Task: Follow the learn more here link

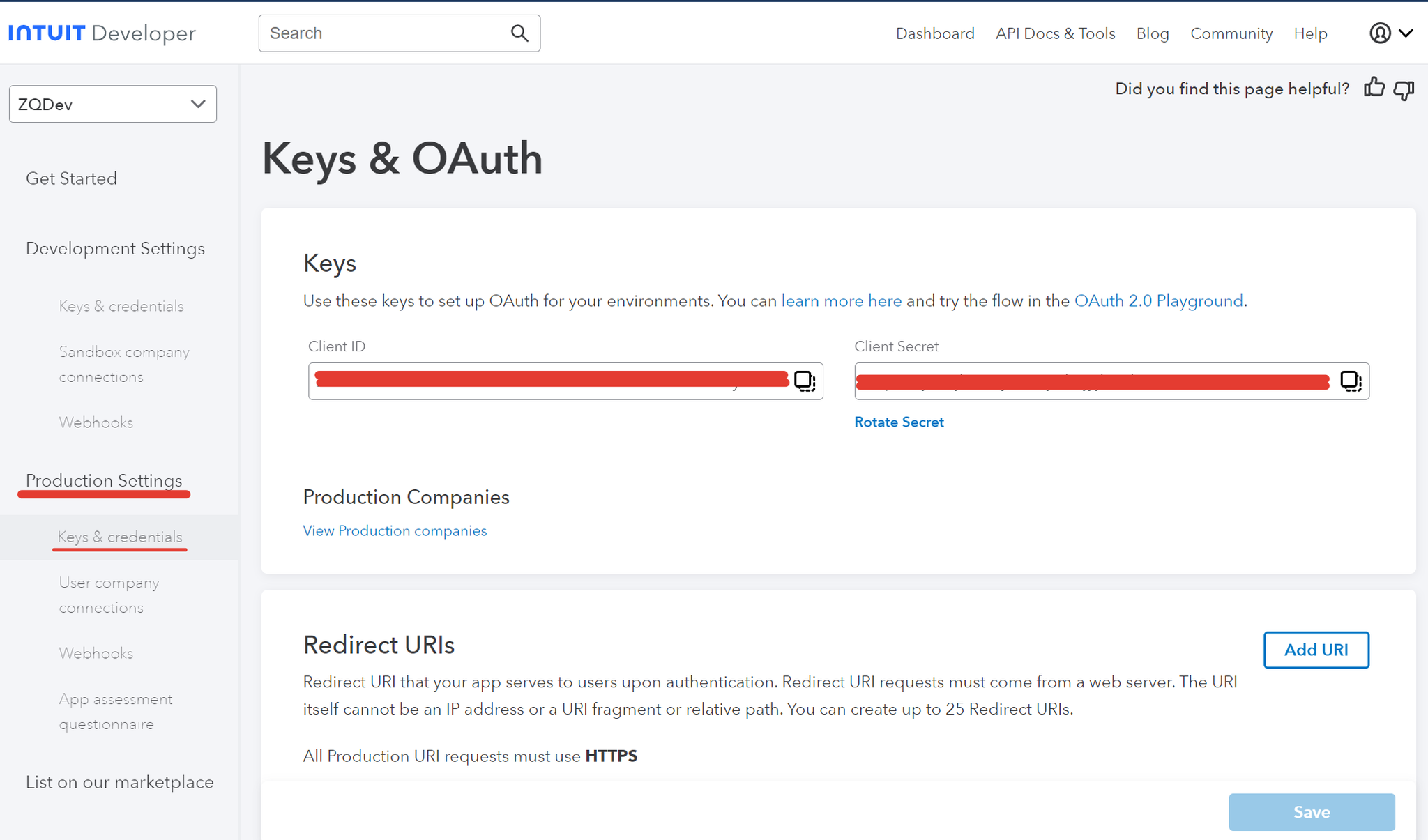Action: [841, 300]
